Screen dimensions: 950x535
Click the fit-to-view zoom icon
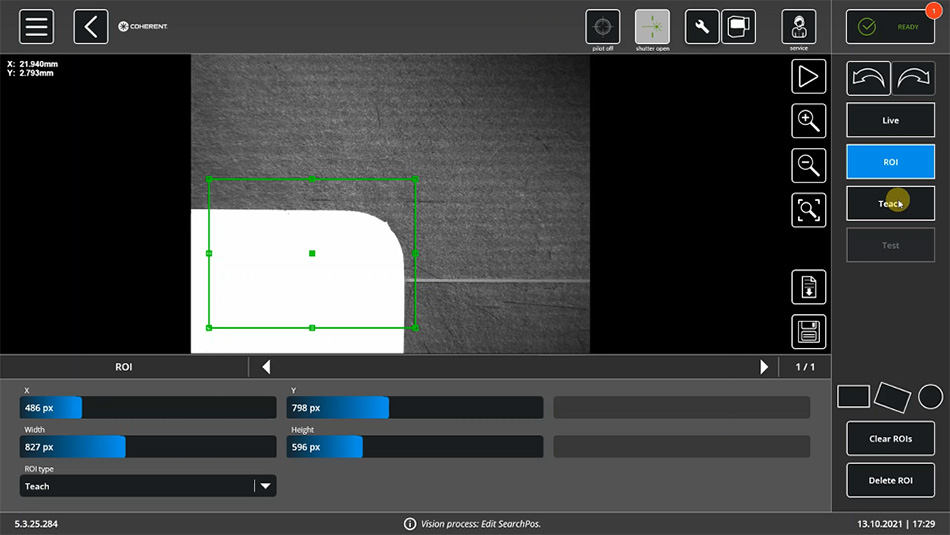pyautogui.click(x=808, y=210)
